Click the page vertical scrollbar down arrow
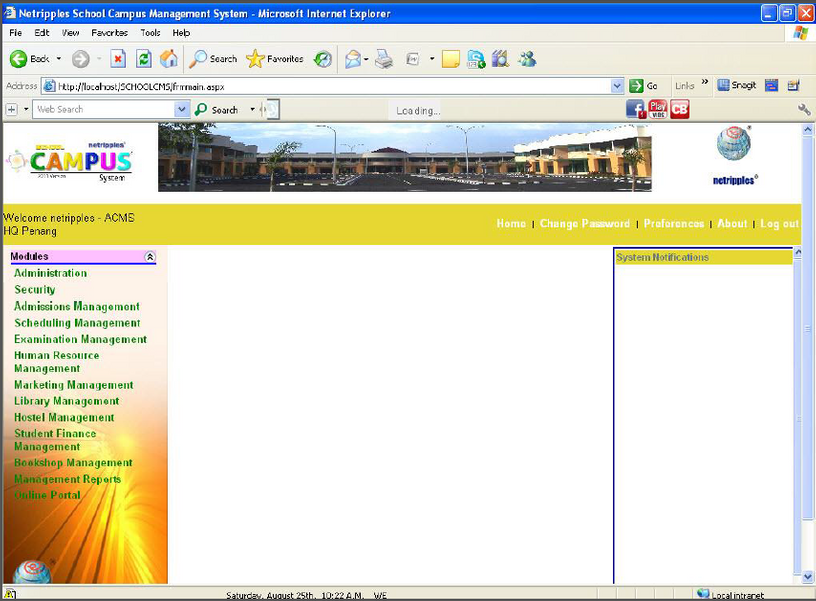This screenshot has height=601, width=816. click(807, 577)
